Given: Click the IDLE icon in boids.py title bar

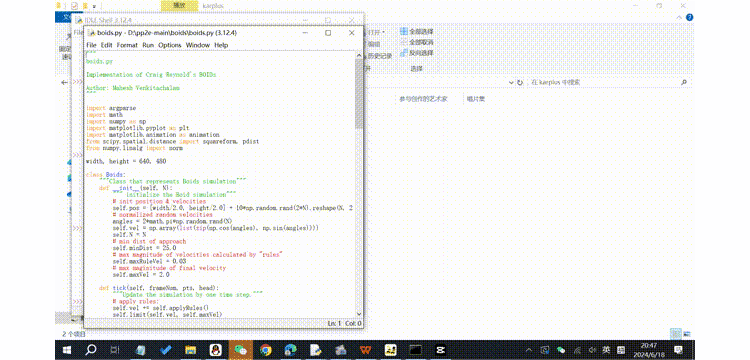Looking at the screenshot, I should (92, 33).
